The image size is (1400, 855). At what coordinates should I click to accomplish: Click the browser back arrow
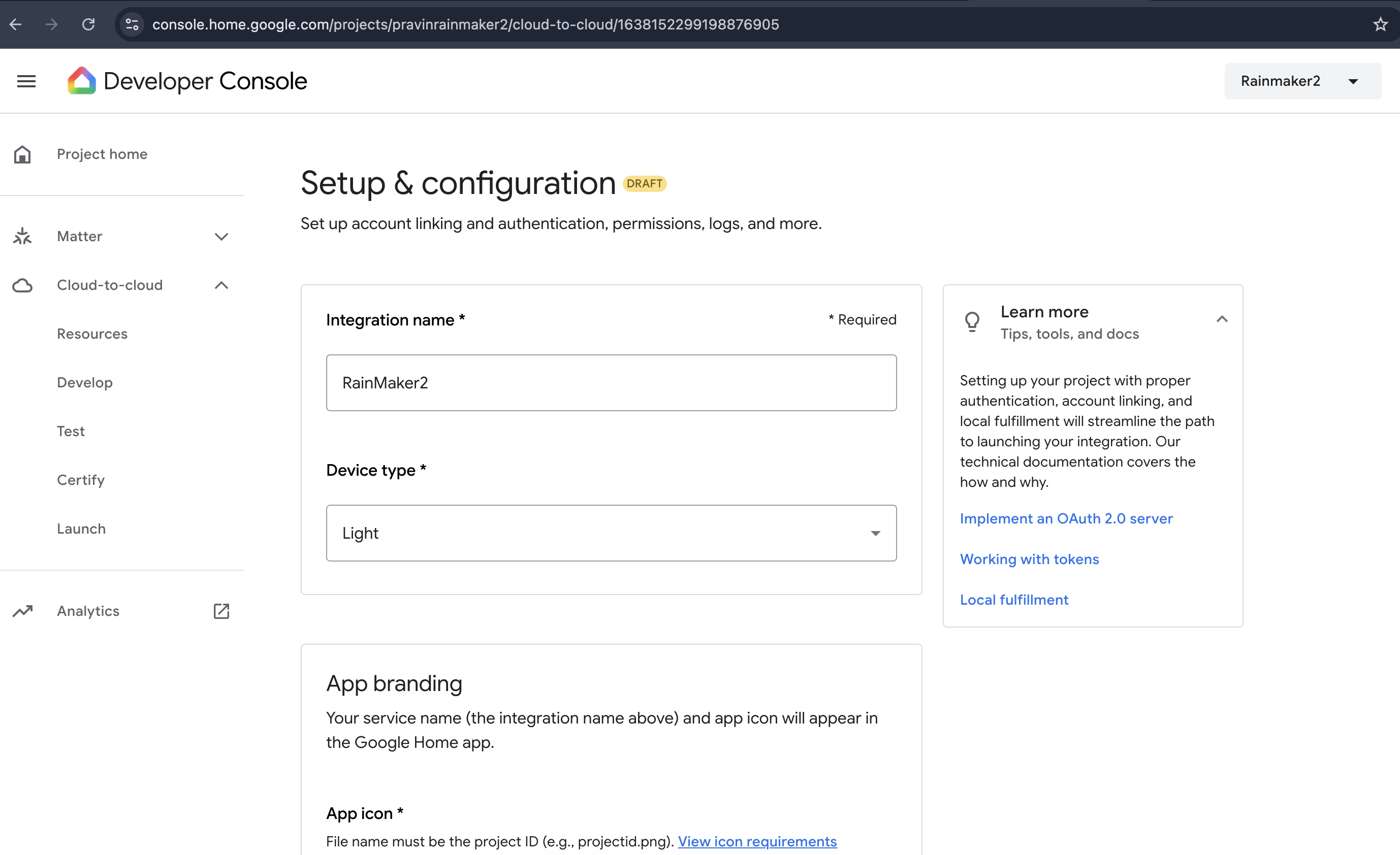coord(15,24)
